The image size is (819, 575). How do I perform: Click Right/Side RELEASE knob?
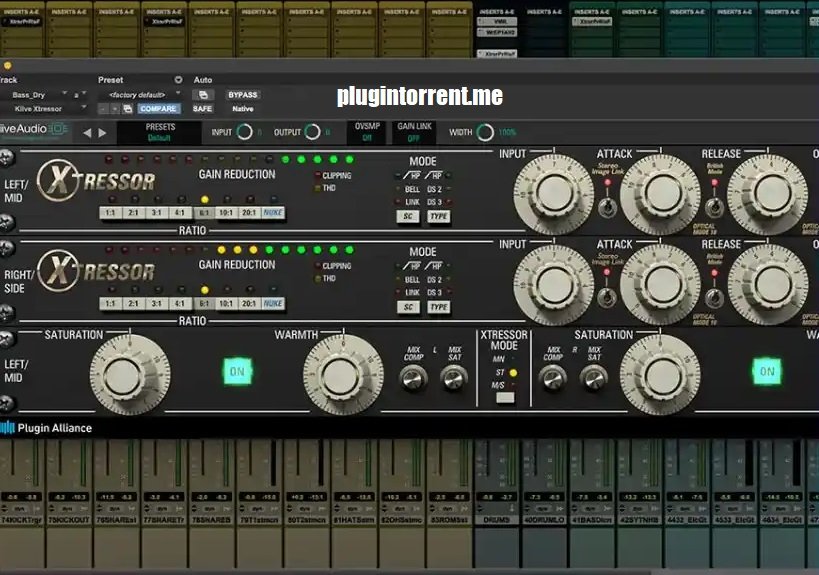coord(768,284)
